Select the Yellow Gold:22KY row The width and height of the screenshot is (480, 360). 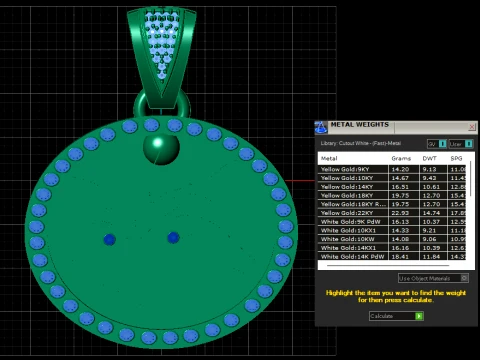click(x=392, y=213)
